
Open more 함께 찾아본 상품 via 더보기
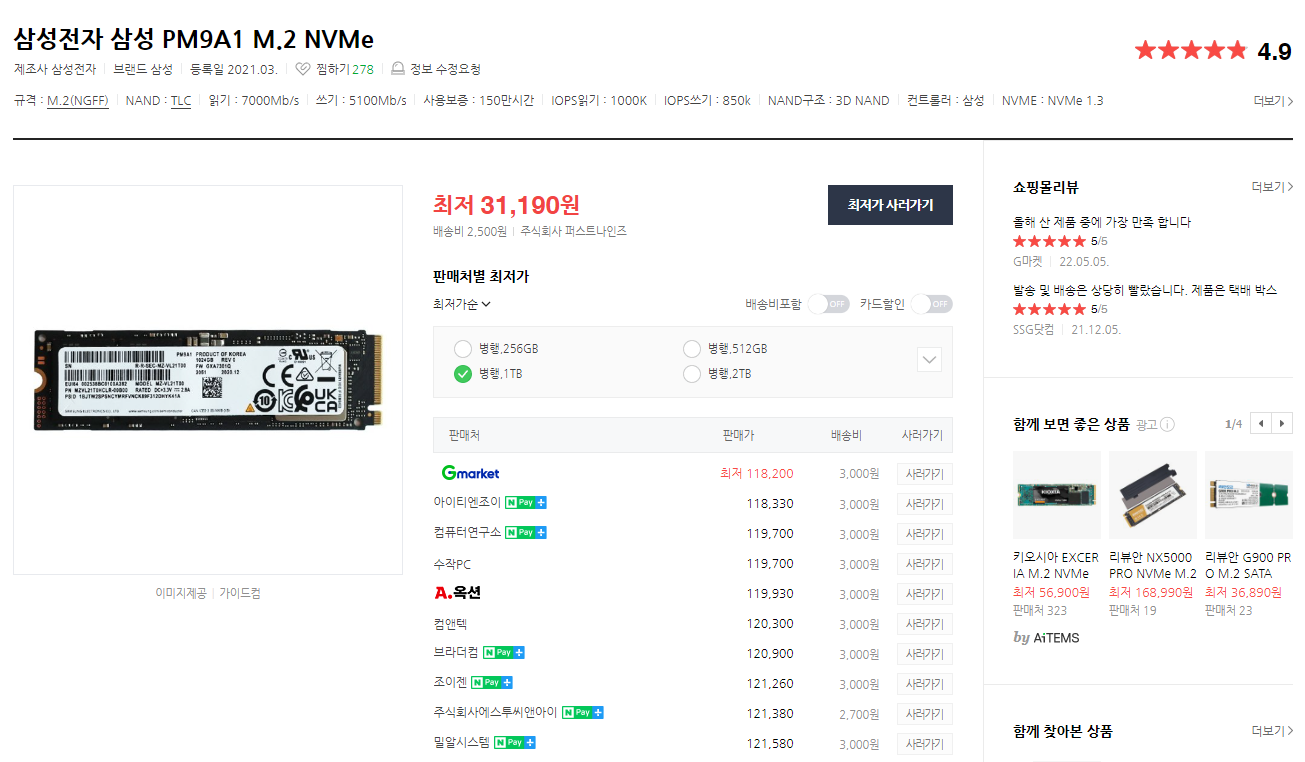click(1272, 731)
